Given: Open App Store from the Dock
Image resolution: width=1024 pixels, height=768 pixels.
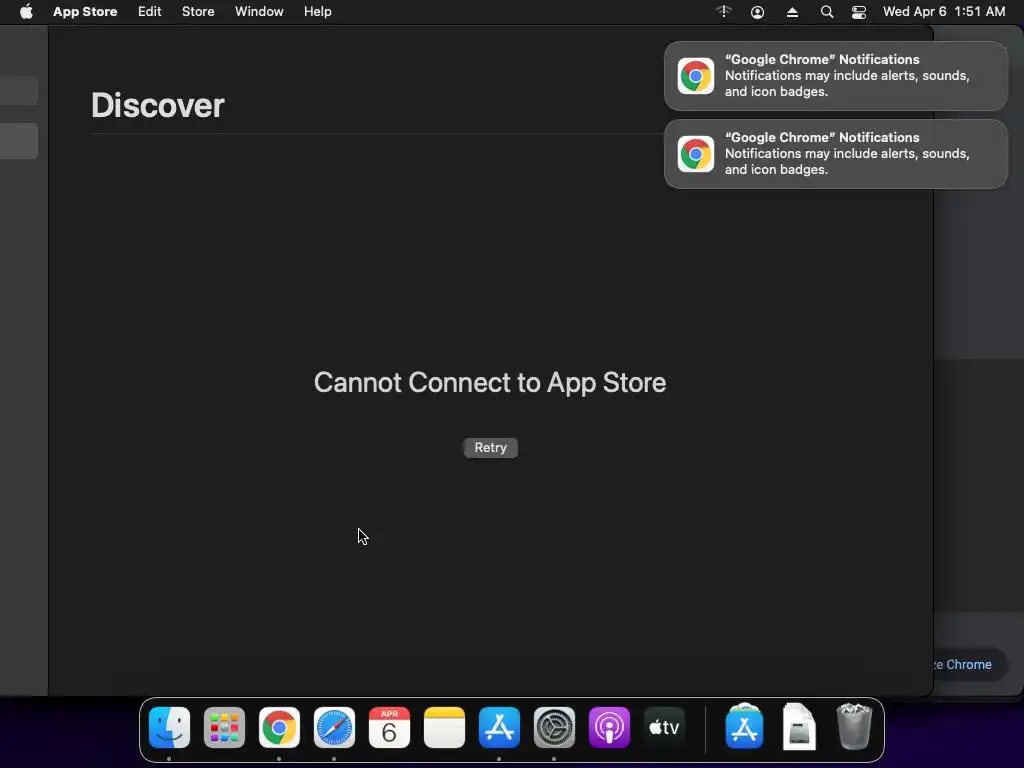Looking at the screenshot, I should point(499,728).
